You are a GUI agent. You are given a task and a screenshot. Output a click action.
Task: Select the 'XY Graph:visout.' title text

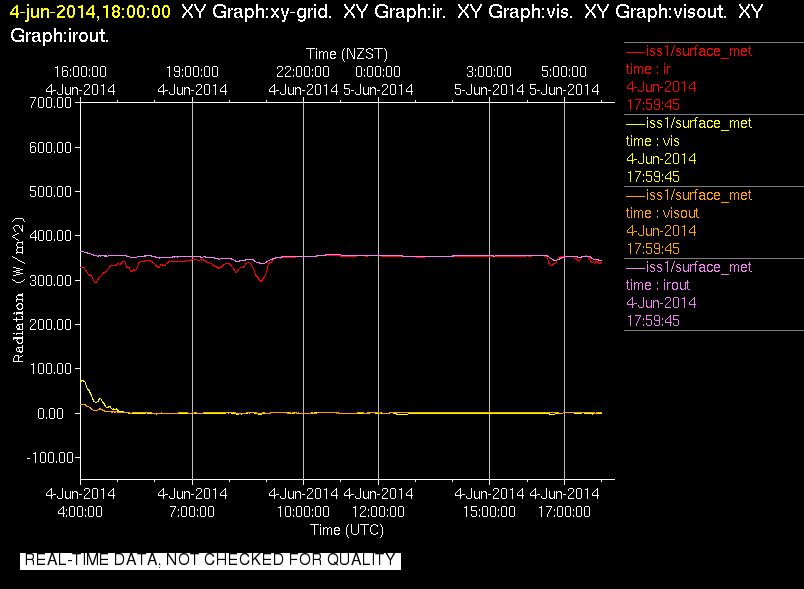point(655,11)
